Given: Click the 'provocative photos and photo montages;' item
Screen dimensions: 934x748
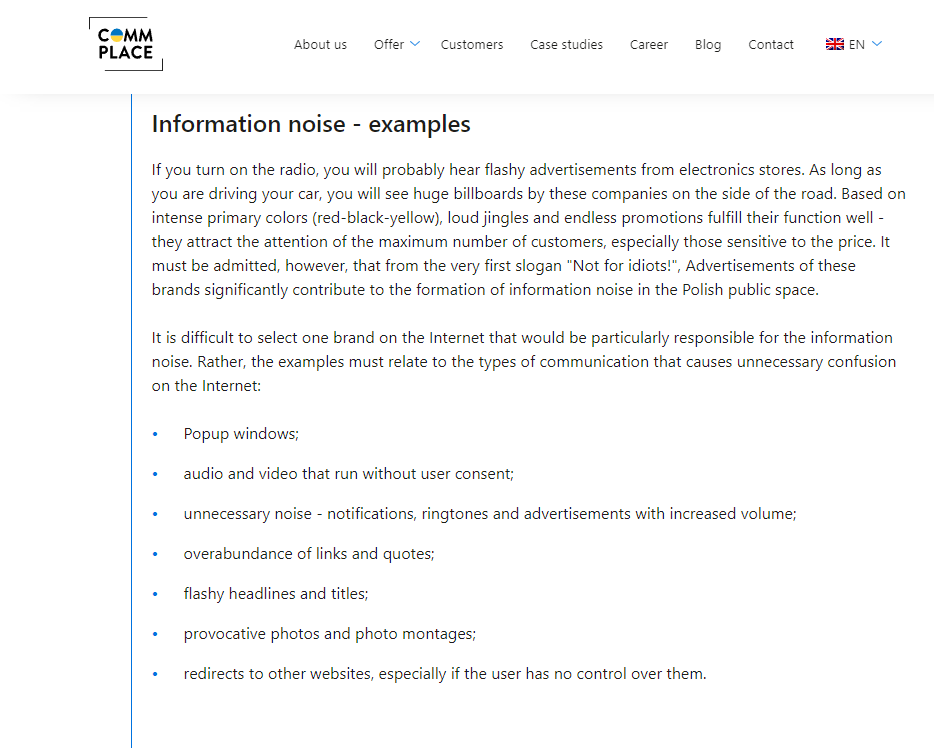Looking at the screenshot, I should [x=330, y=634].
